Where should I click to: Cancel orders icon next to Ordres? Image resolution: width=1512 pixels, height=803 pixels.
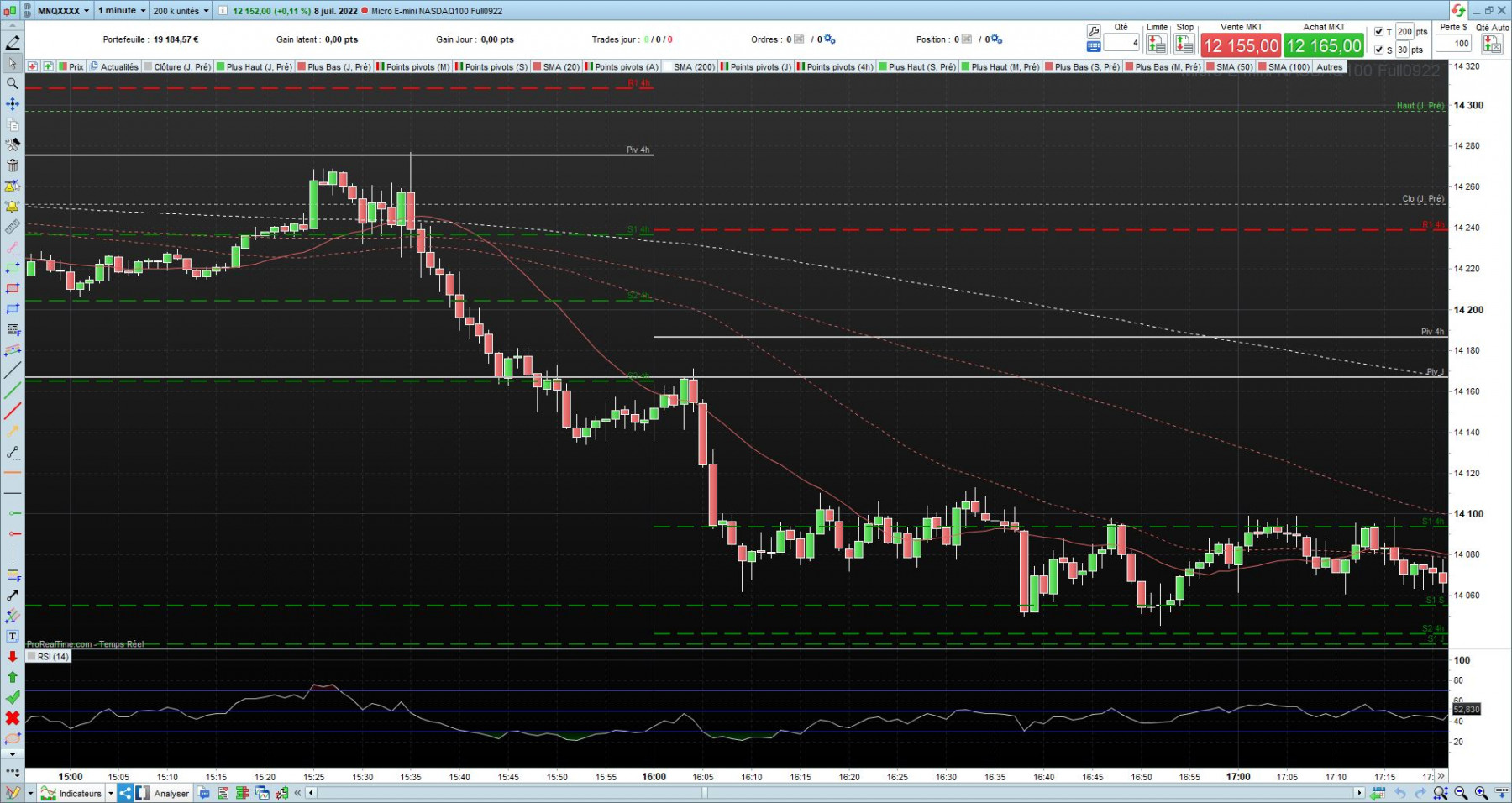coord(799,39)
